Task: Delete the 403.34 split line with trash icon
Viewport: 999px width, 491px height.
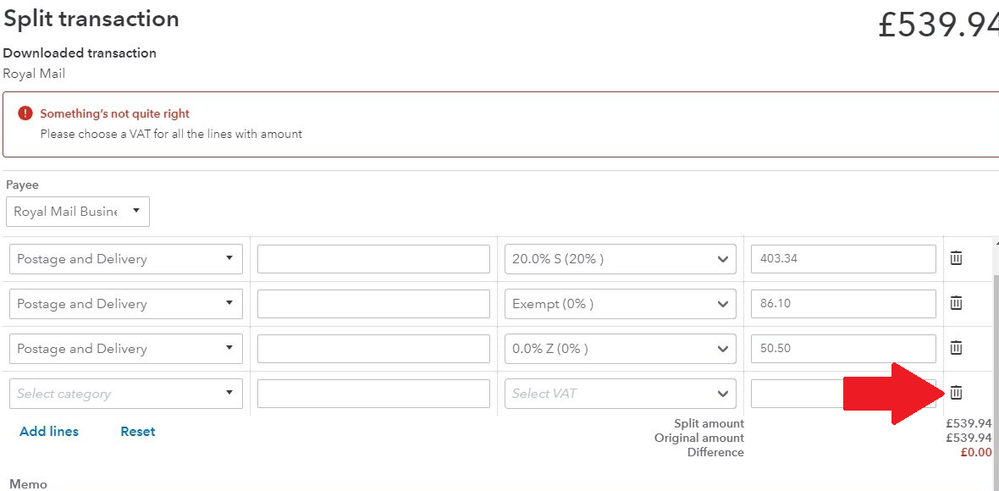Action: 956,259
